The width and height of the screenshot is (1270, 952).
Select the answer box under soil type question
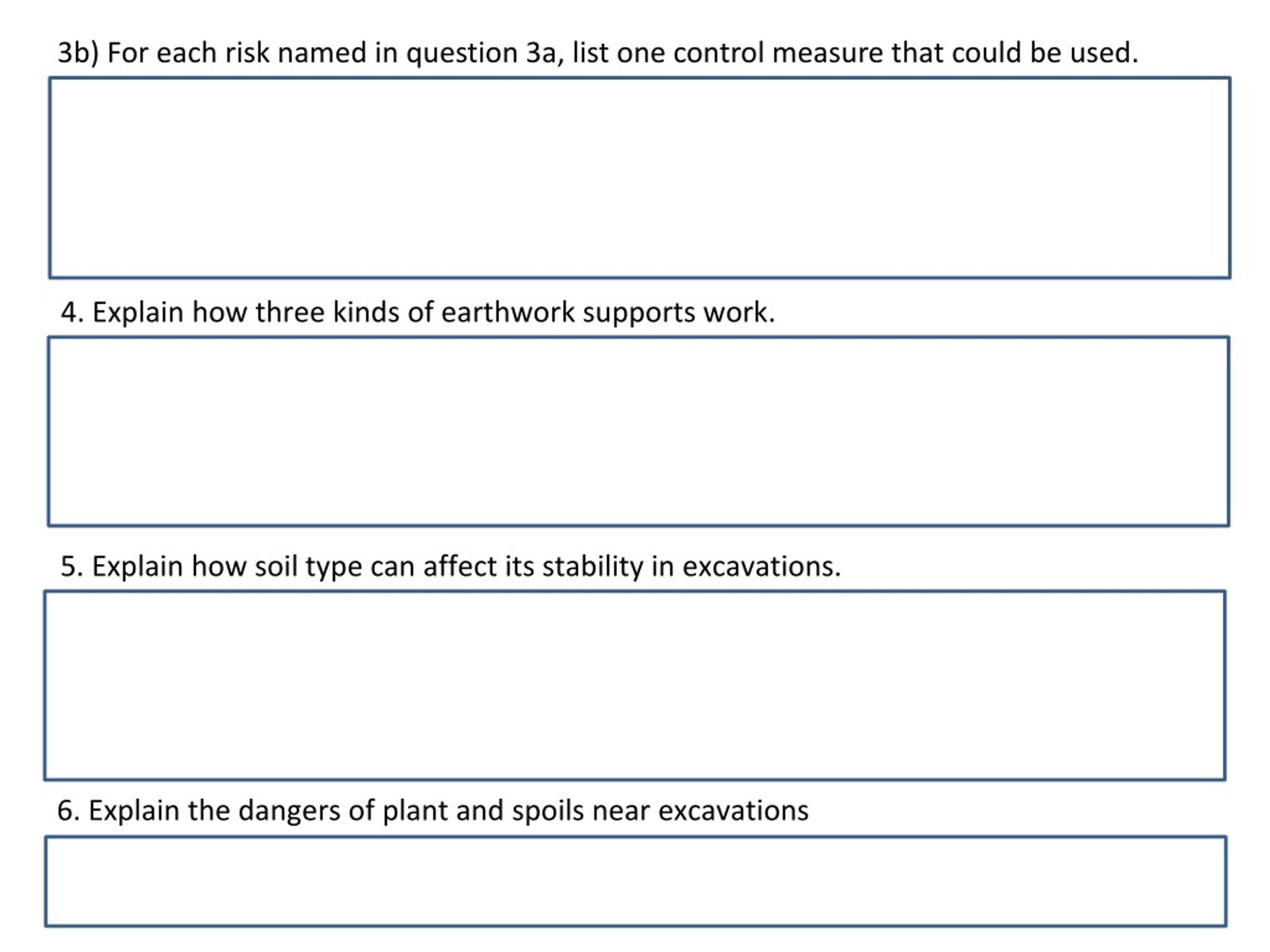(635, 686)
